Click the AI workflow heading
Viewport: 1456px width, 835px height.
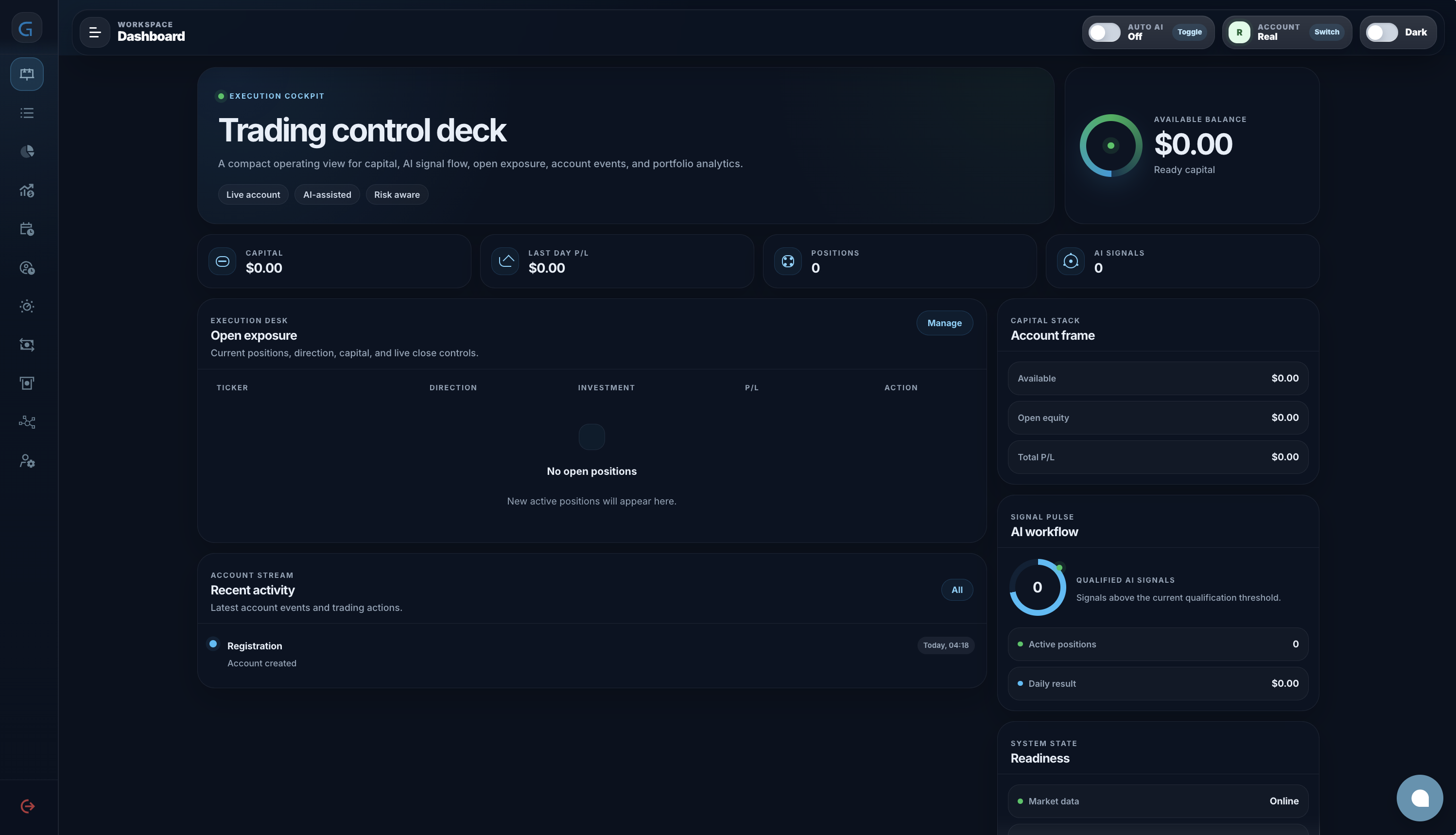1044,532
